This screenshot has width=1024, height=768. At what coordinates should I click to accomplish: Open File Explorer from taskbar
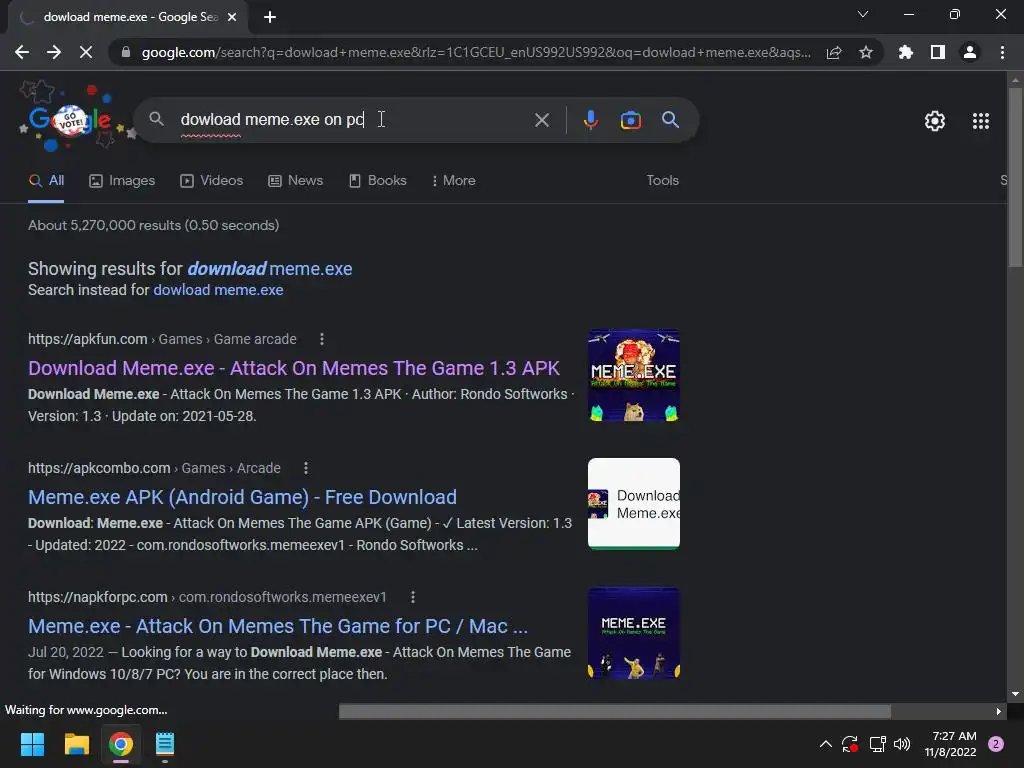click(x=76, y=744)
